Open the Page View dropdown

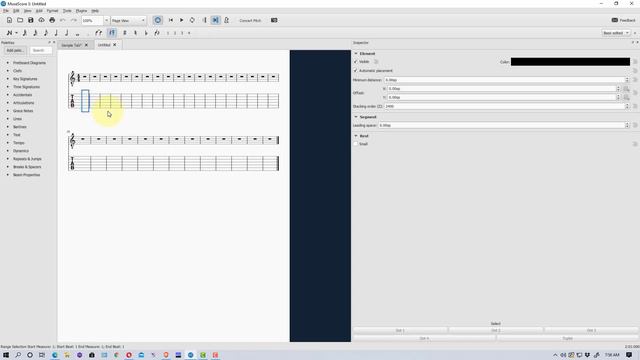coord(129,20)
